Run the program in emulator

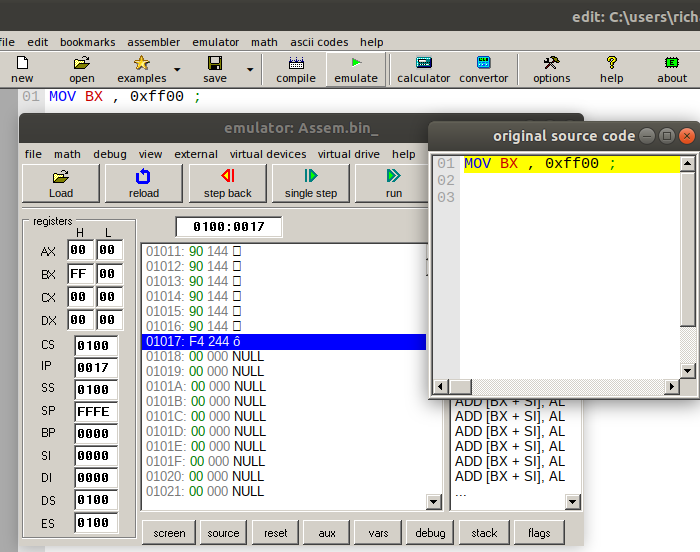pyautogui.click(x=394, y=183)
